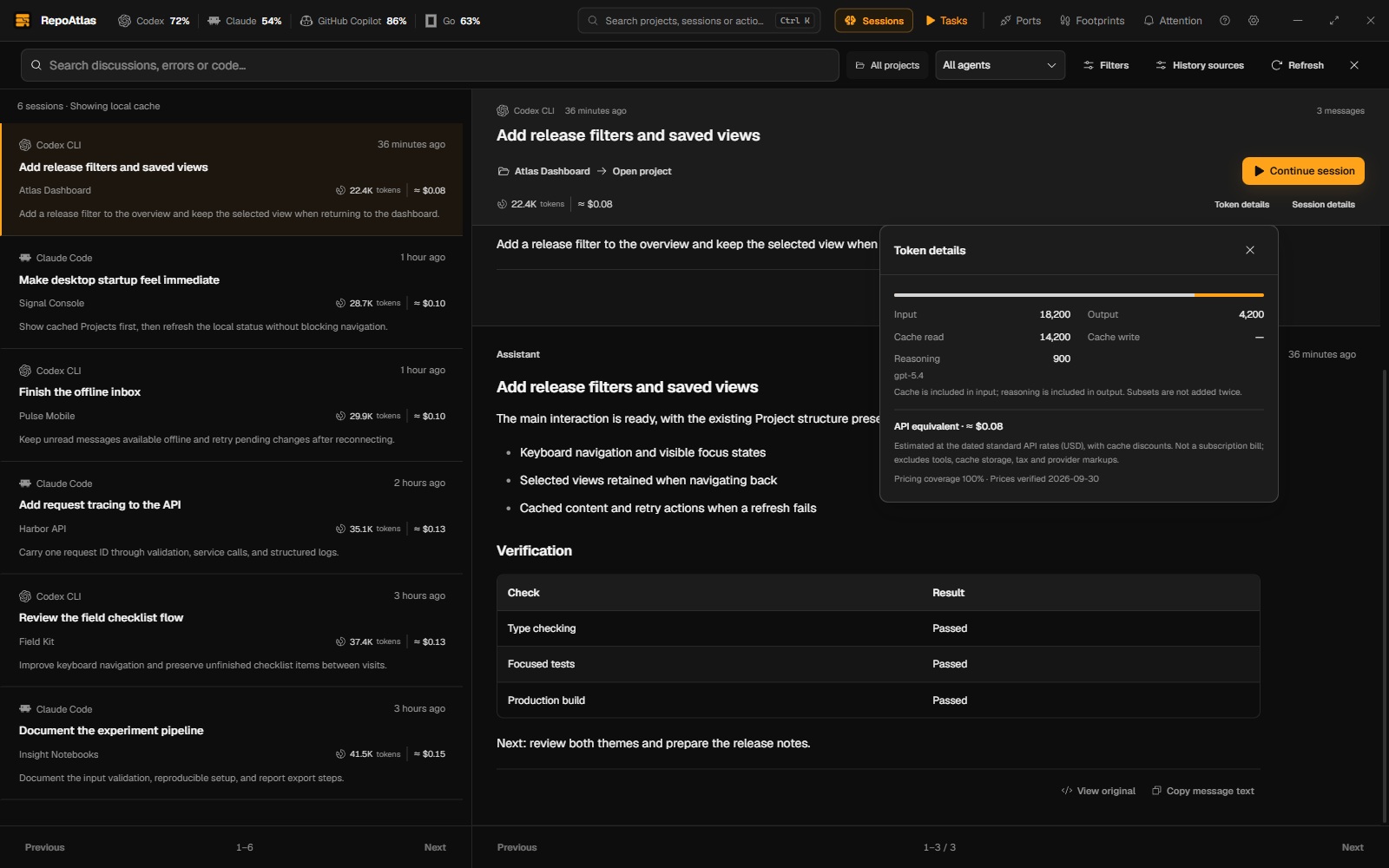Open the Attention bell notifications
The width and height of the screenshot is (1389, 868).
(1173, 21)
